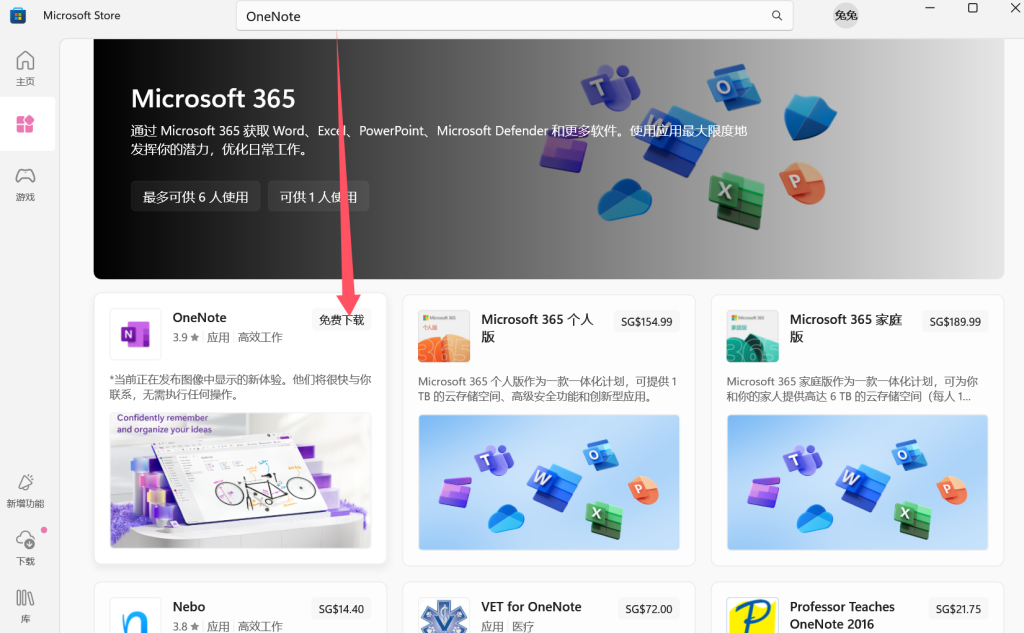
Task: Click the Microsoft 365 家庭版 title
Action: pyautogui.click(x=846, y=328)
